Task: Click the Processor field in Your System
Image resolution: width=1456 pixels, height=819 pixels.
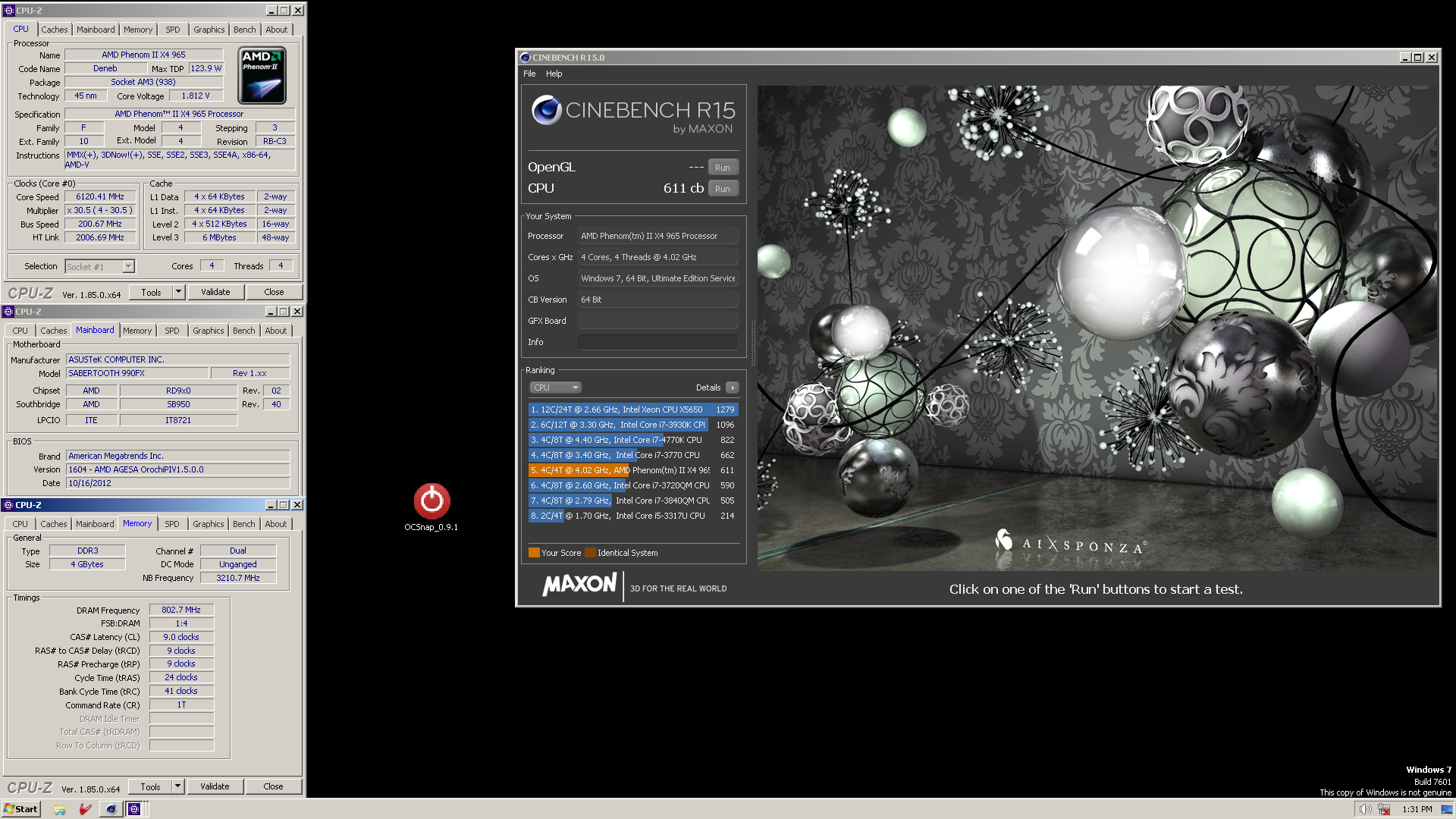Action: [x=658, y=236]
